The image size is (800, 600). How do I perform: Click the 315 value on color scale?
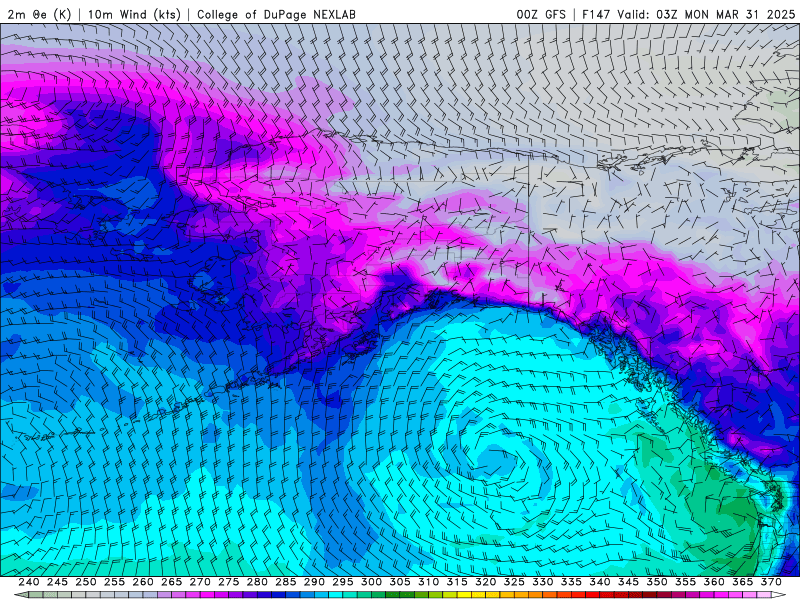coord(457,582)
